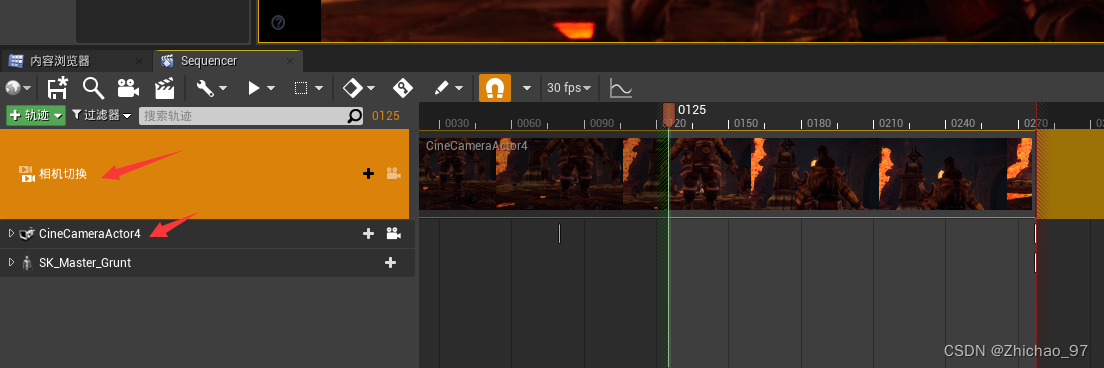Open the curve editor graph icon

pyautogui.click(x=620, y=88)
